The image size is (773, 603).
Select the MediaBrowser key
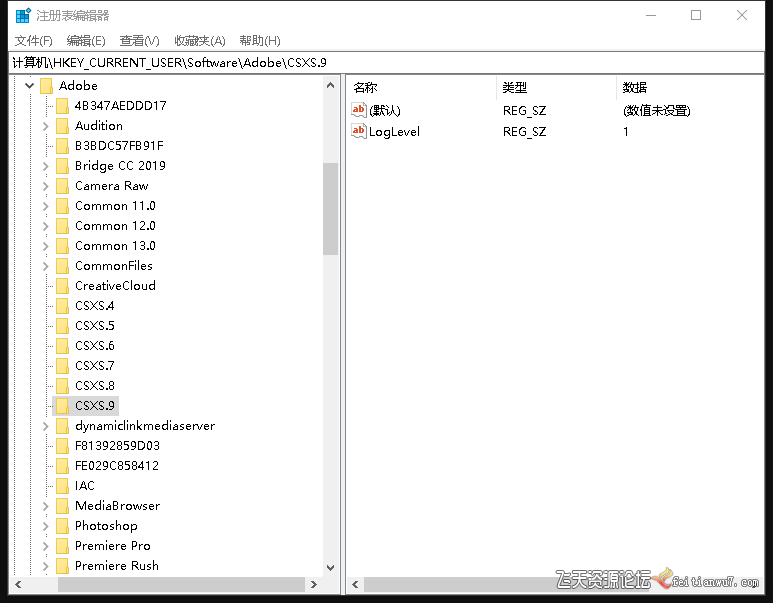[x=118, y=506]
